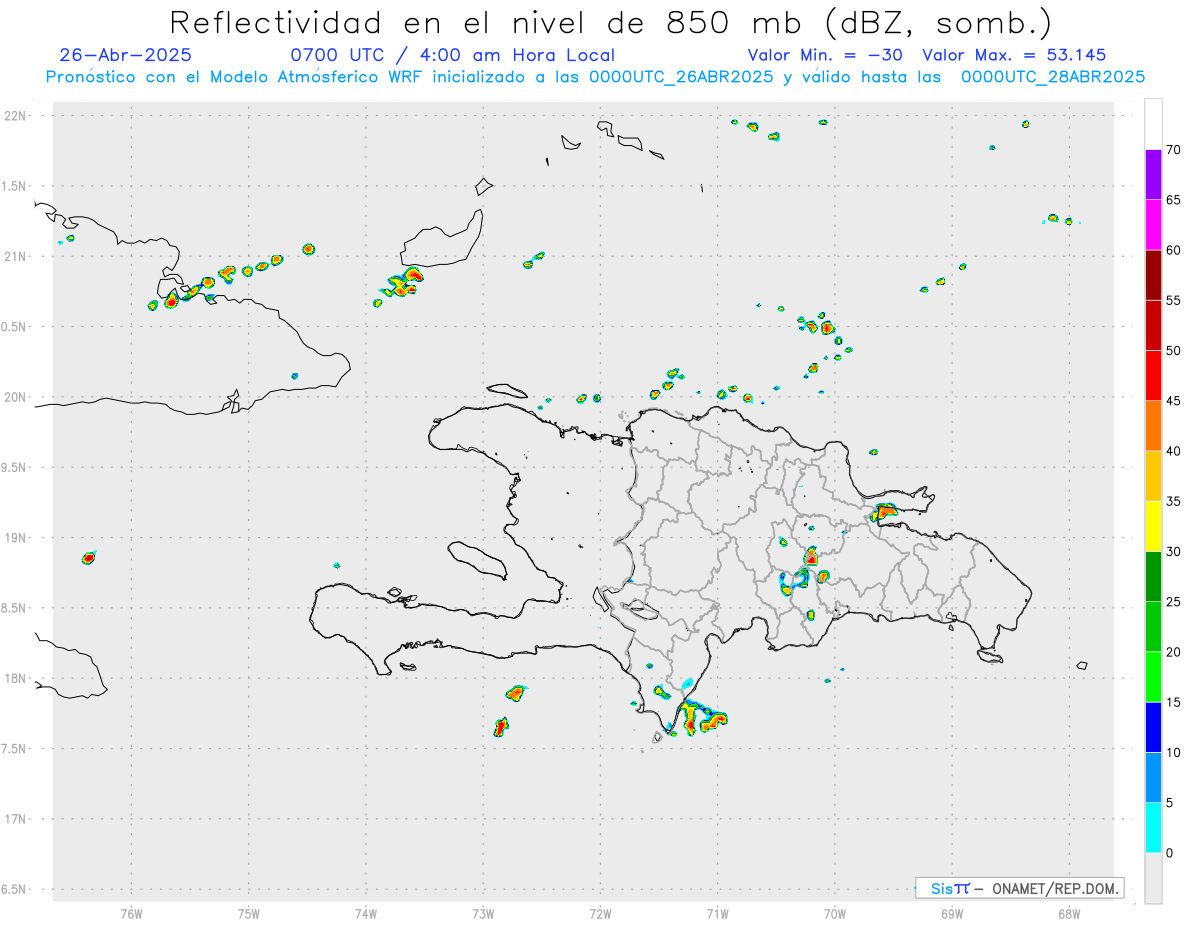Select the orange 40–45 dBZ color segment
The height and width of the screenshot is (927, 1200).
click(x=1153, y=426)
